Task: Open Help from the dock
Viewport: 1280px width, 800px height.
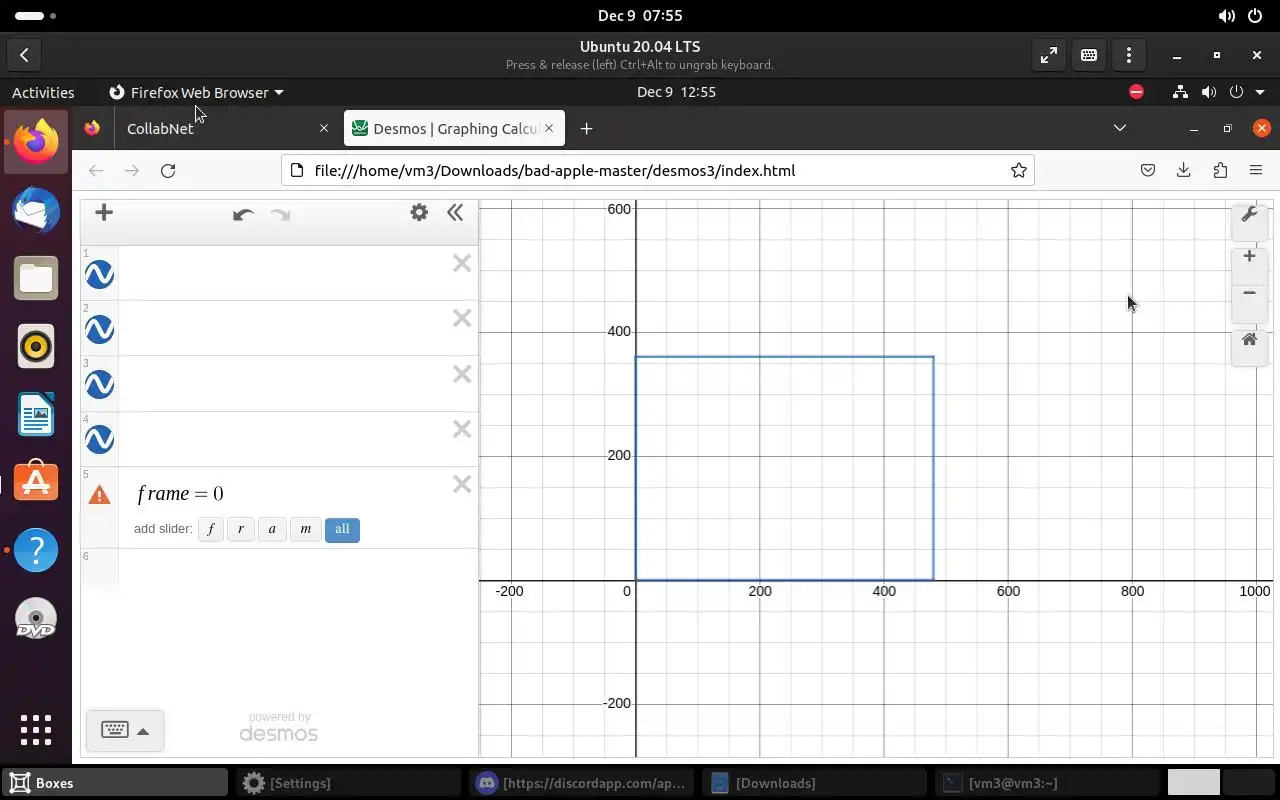Action: pos(36,550)
